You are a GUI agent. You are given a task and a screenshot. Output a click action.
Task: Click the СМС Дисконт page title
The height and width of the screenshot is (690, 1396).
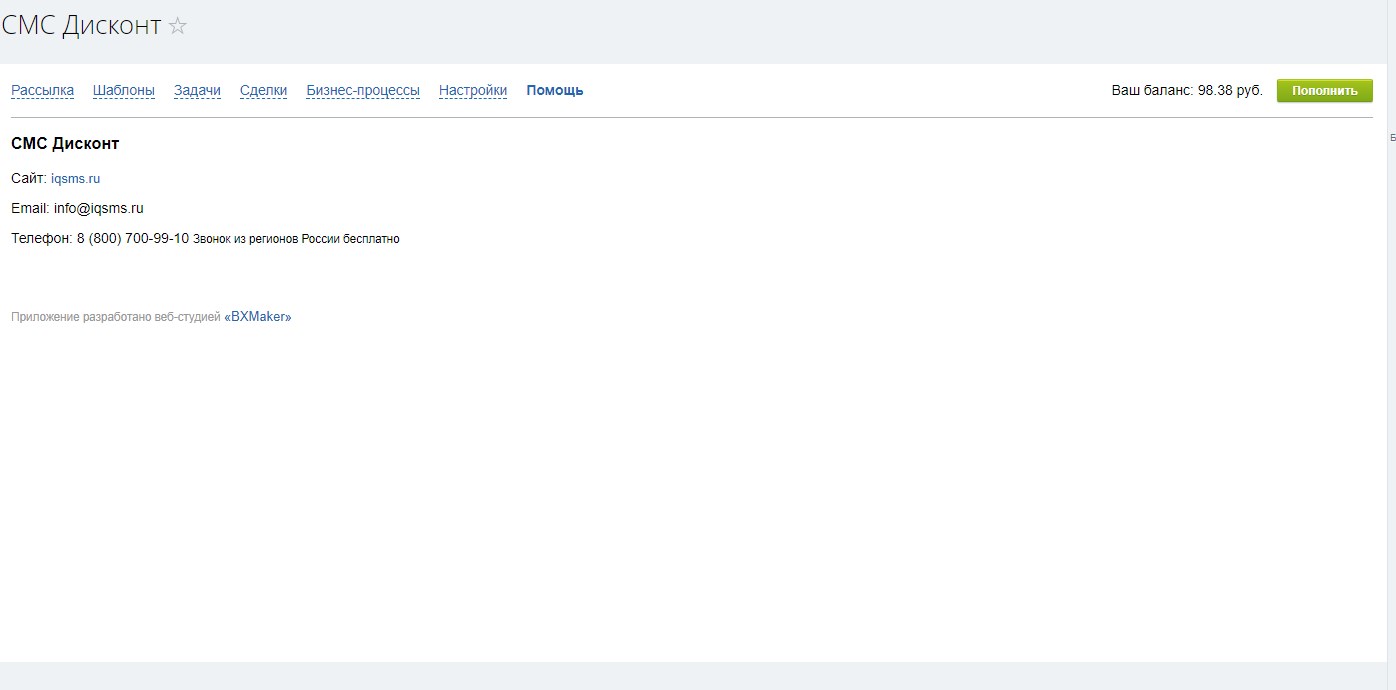[81, 26]
